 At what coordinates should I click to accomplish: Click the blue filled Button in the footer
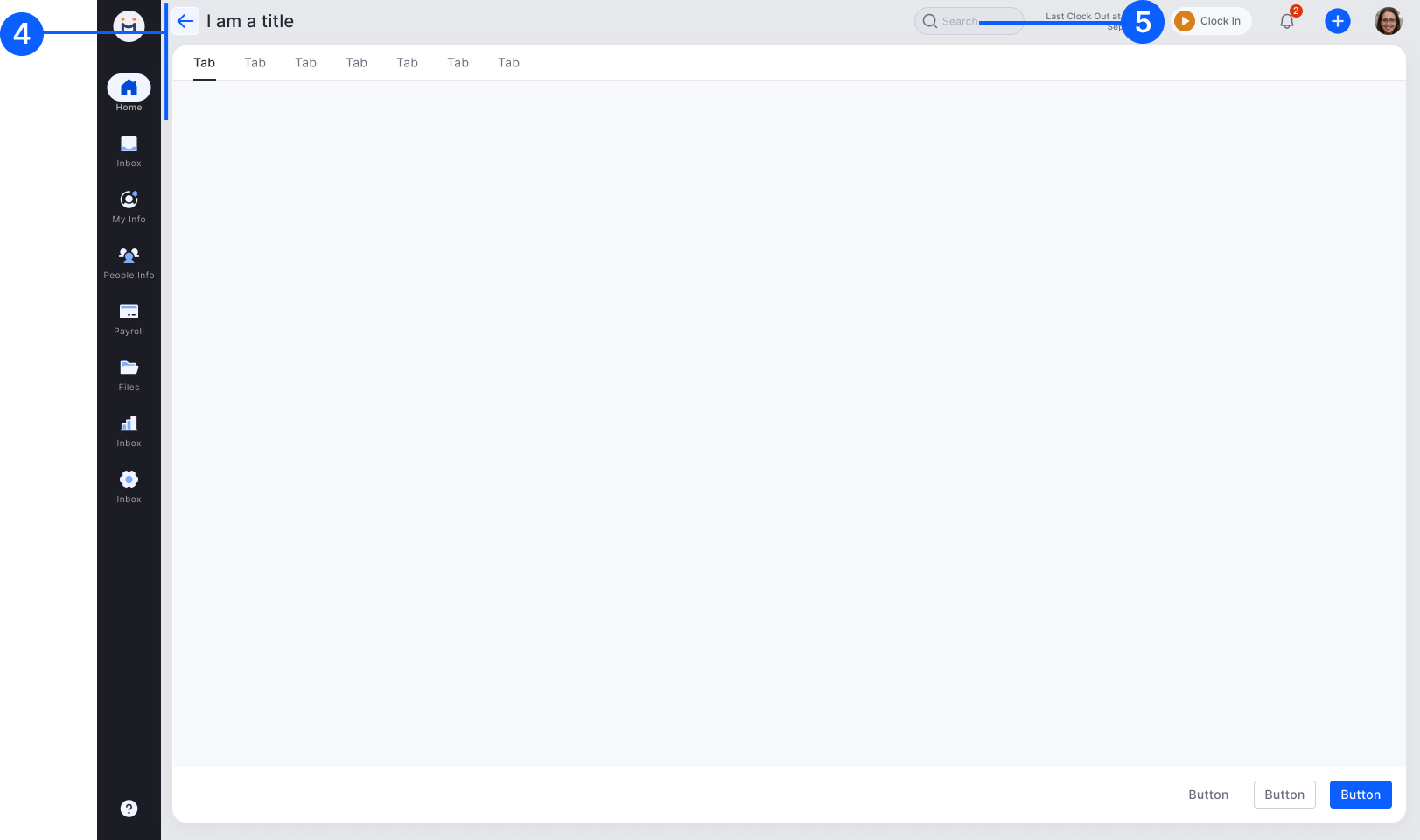click(1360, 794)
